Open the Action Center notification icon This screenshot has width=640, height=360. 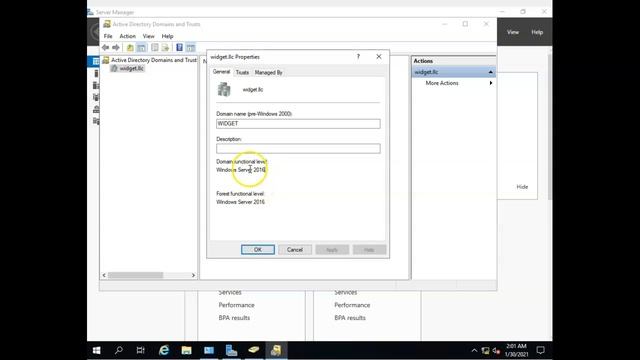click(540, 350)
